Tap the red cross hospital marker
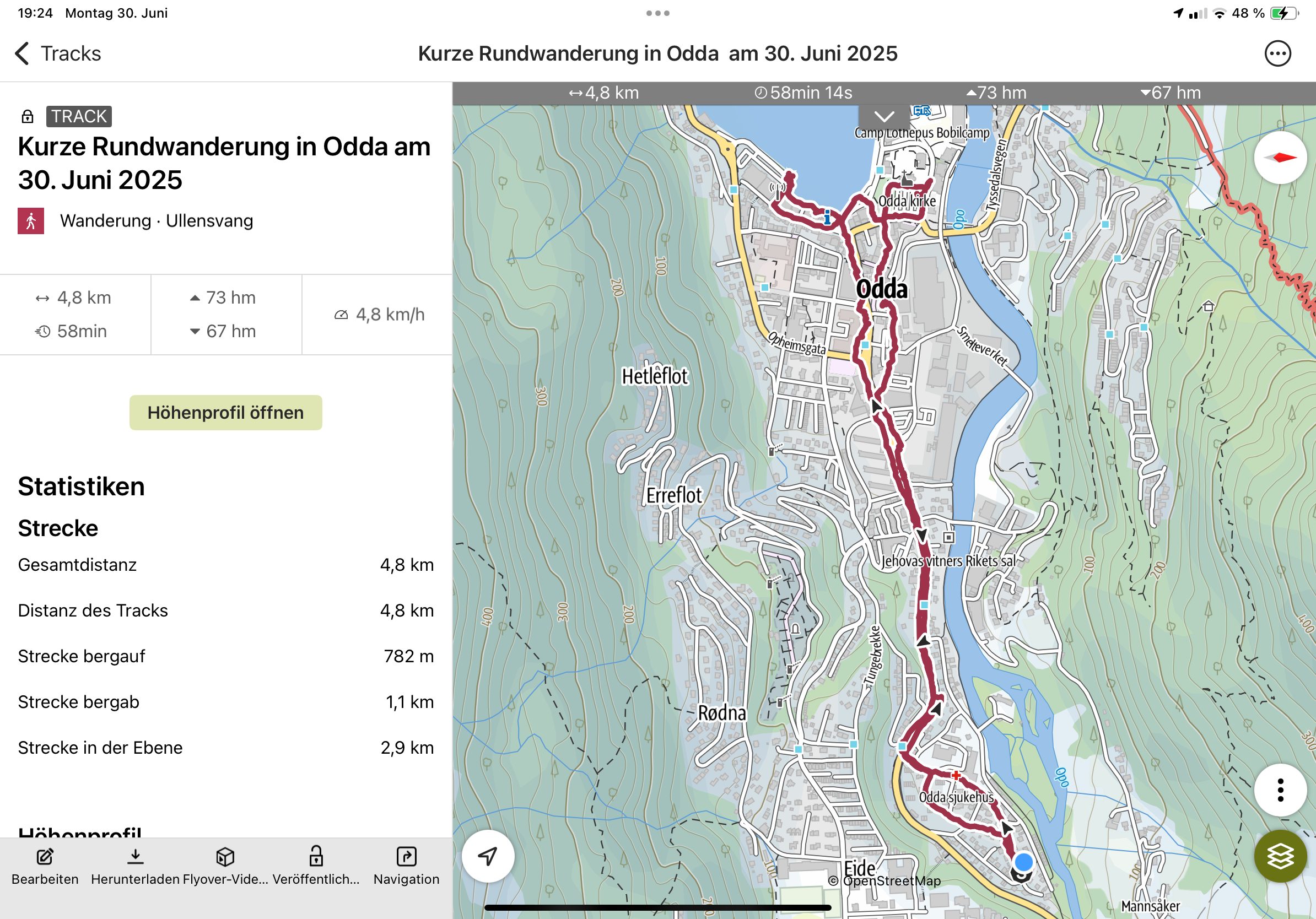1316x919 pixels. click(x=956, y=775)
